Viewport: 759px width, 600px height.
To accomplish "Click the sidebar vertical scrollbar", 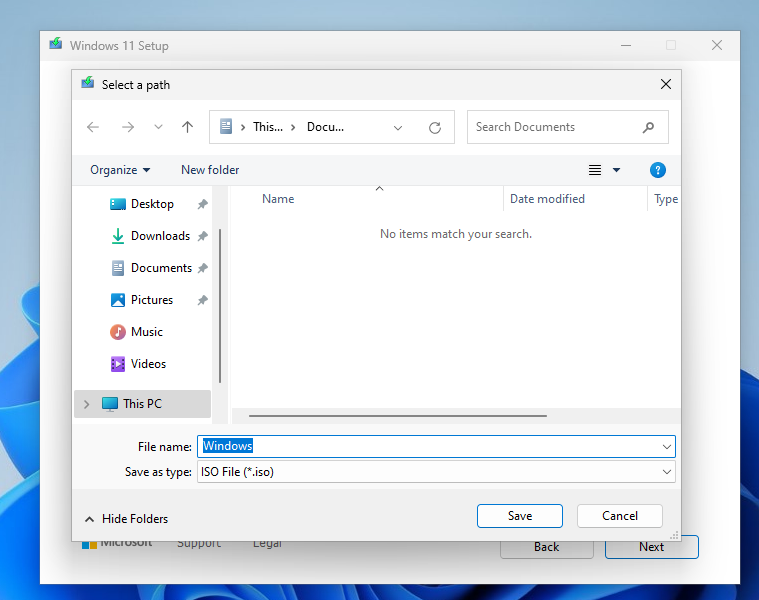I will [x=220, y=306].
